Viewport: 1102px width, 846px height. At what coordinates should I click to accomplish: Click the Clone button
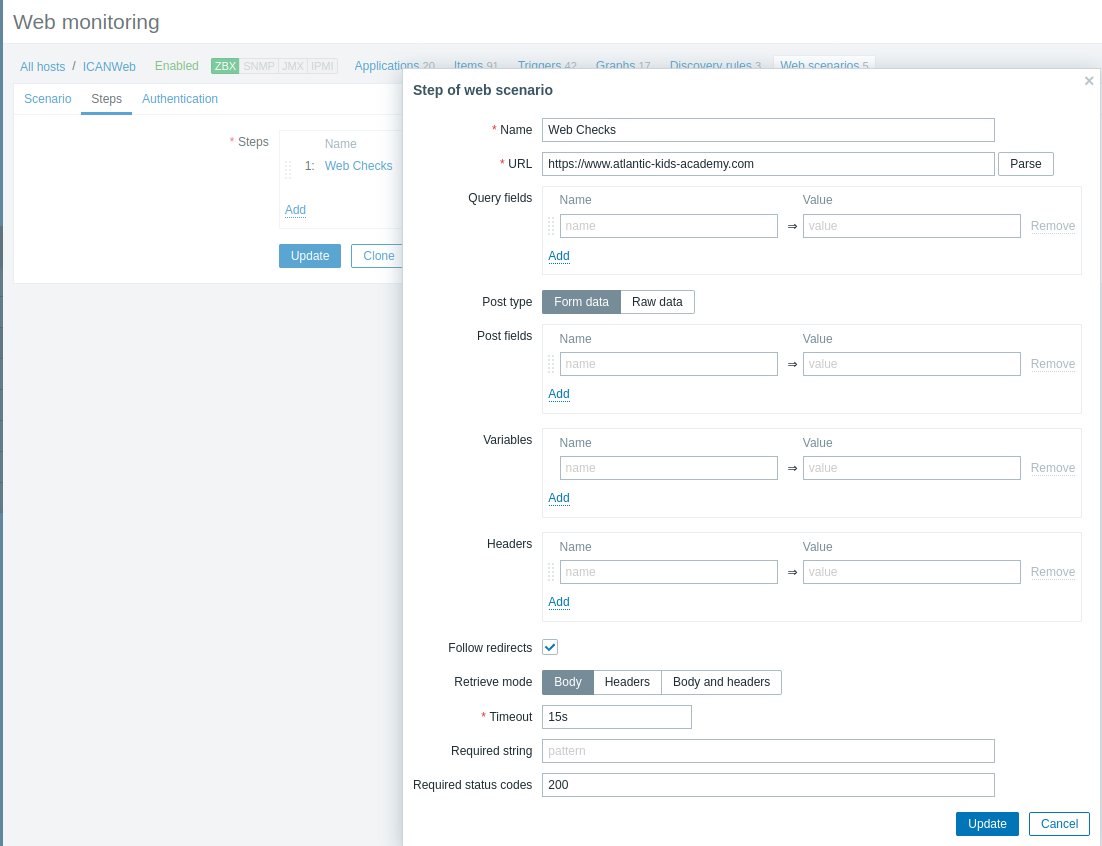click(378, 256)
